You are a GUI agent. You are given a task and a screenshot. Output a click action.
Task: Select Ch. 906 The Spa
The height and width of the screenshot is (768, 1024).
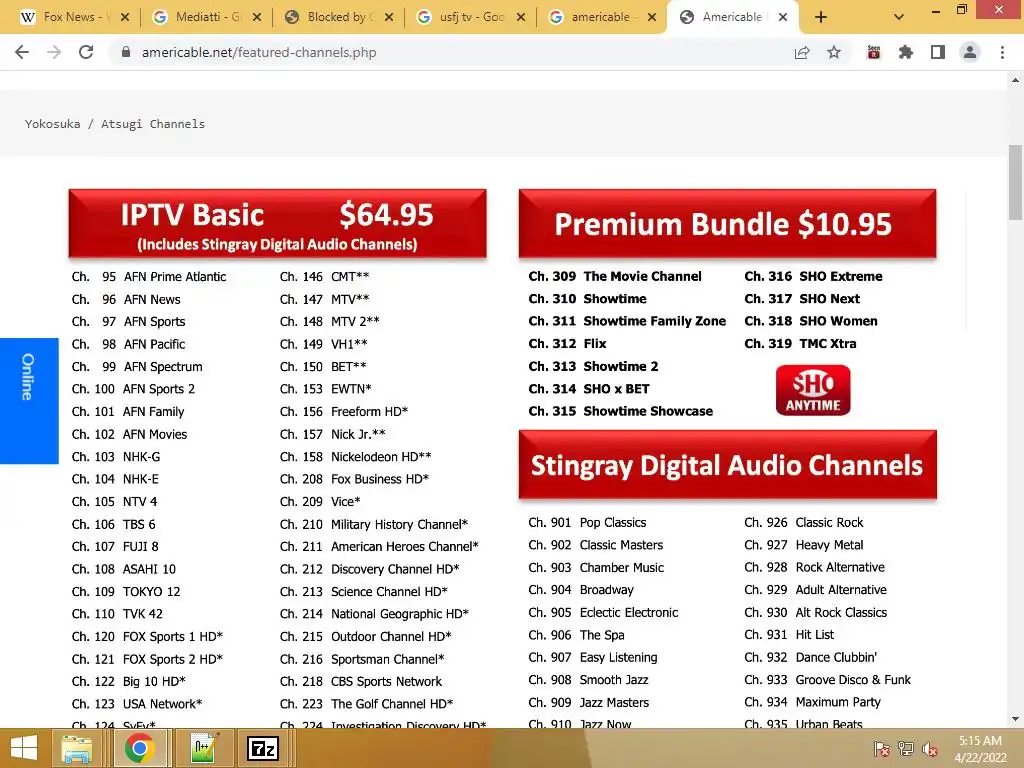pos(576,635)
